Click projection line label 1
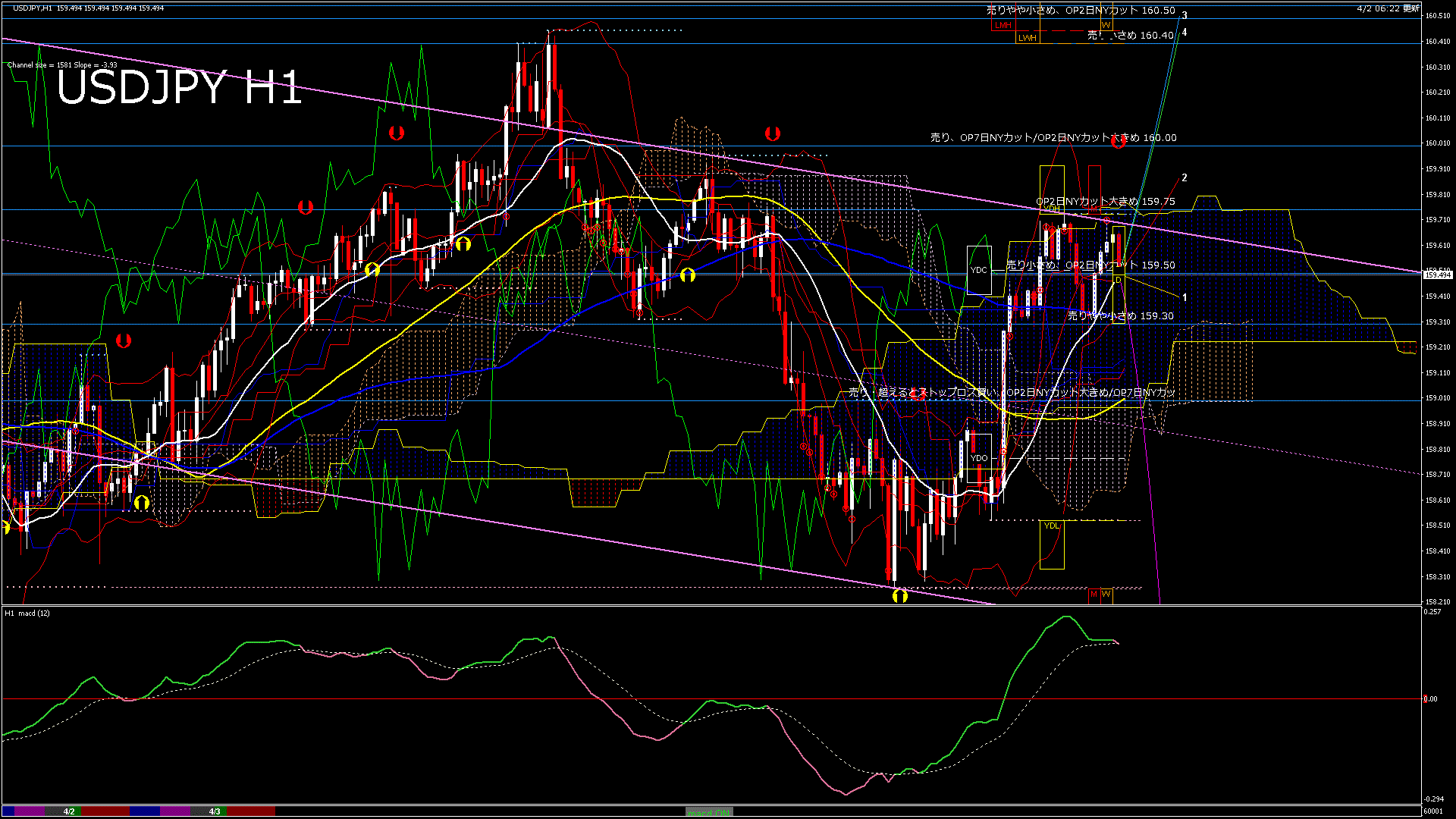This screenshot has height=819, width=1456. tap(1185, 298)
